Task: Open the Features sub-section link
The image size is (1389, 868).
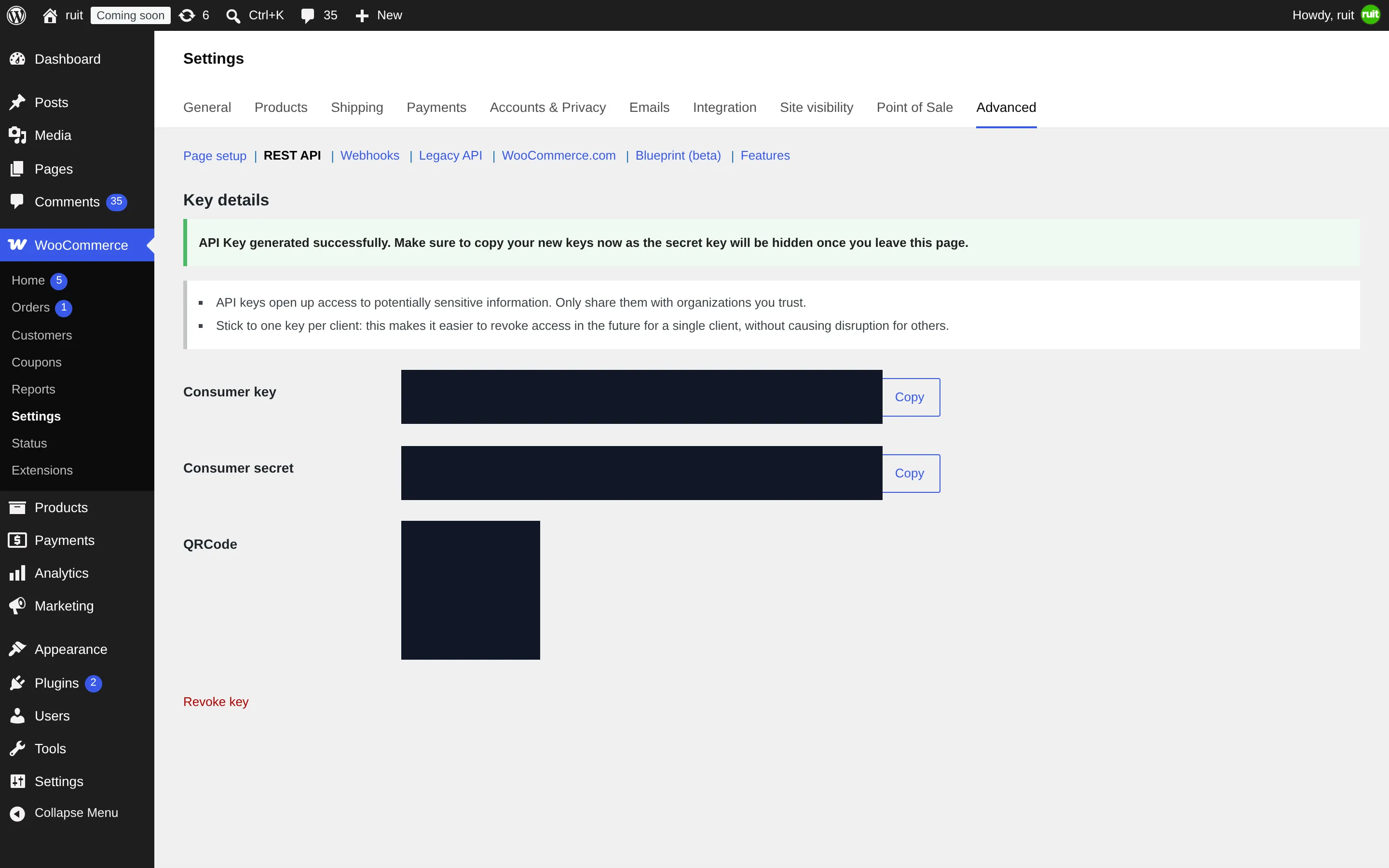Action: pyautogui.click(x=765, y=156)
